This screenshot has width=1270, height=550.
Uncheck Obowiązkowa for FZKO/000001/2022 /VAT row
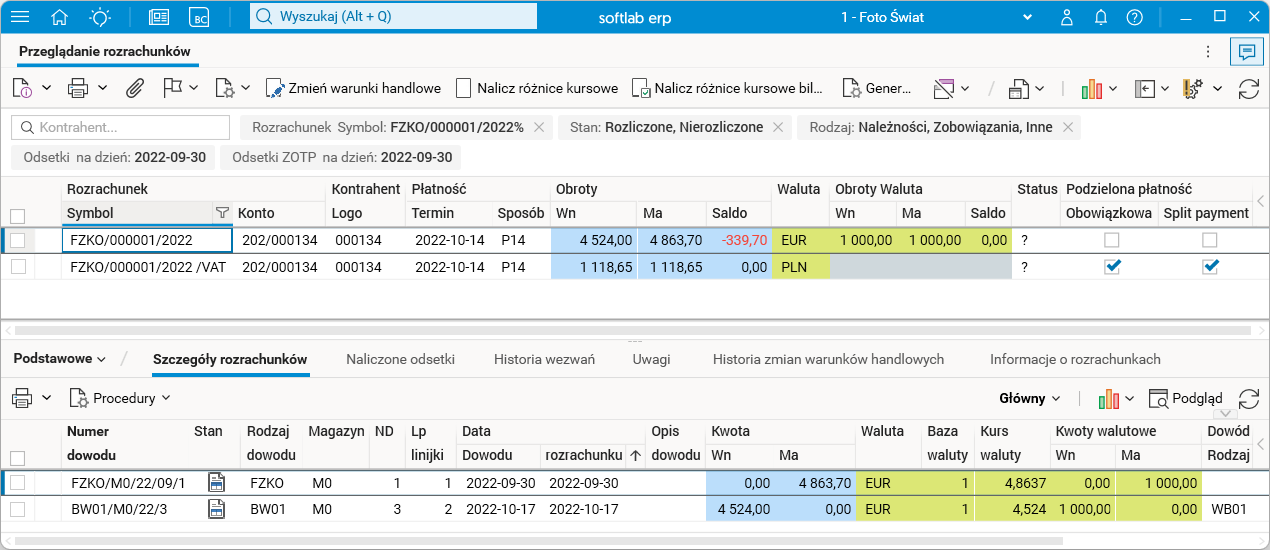(1112, 266)
